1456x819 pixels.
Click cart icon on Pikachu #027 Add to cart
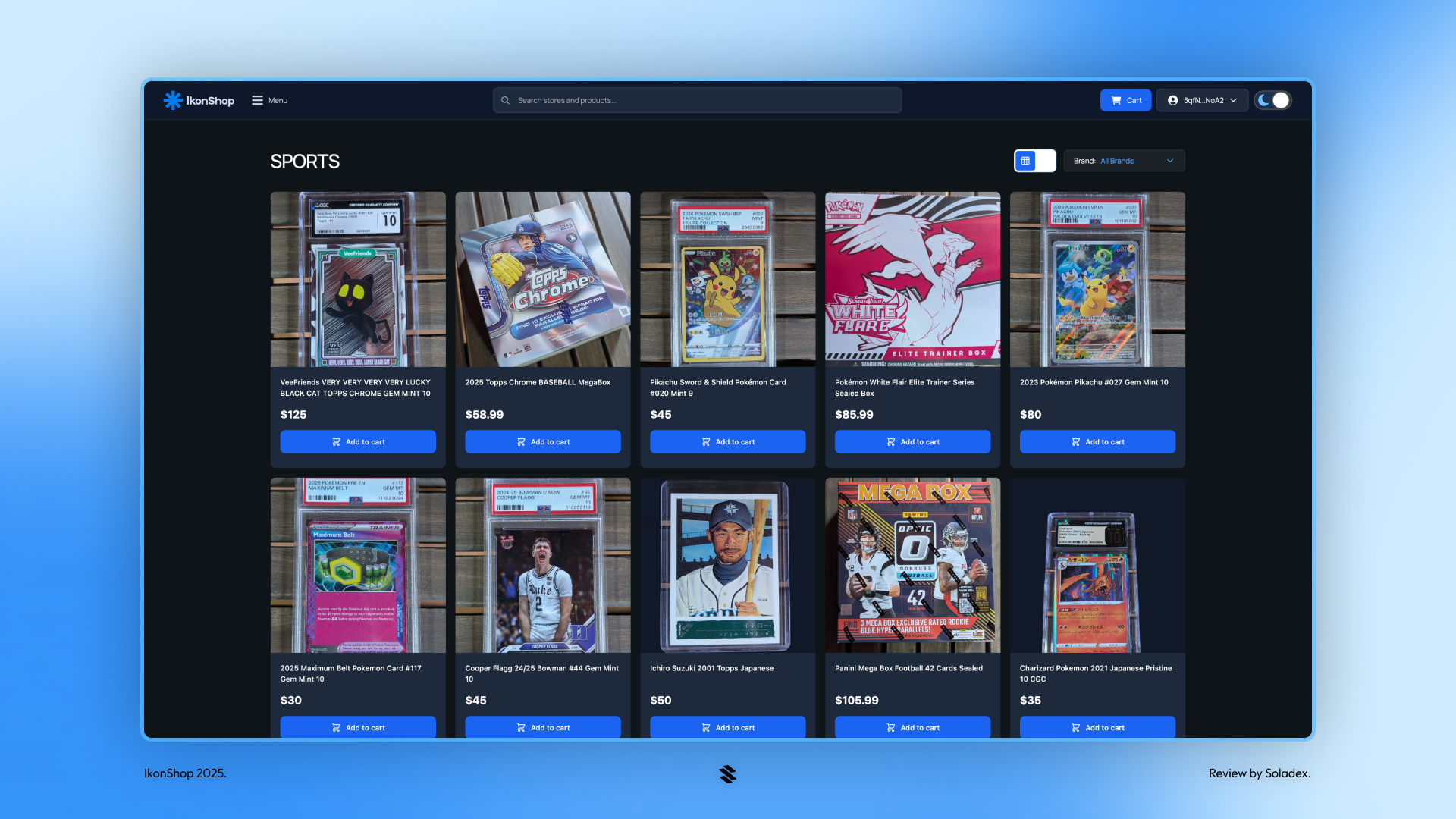pyautogui.click(x=1076, y=442)
